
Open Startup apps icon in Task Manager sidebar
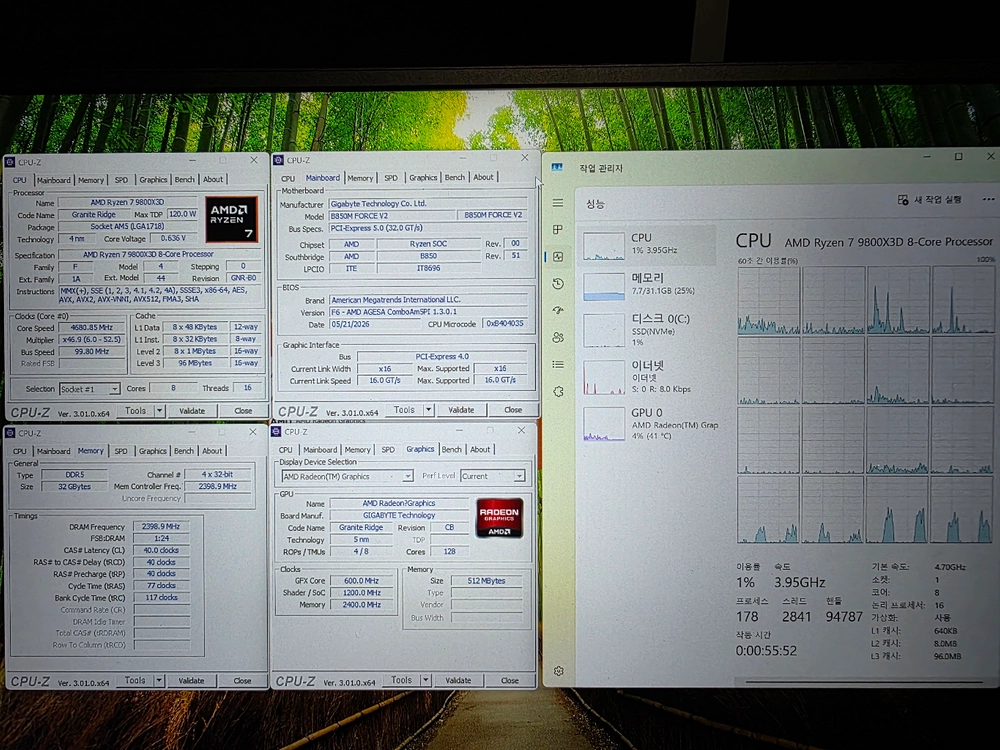(x=558, y=310)
